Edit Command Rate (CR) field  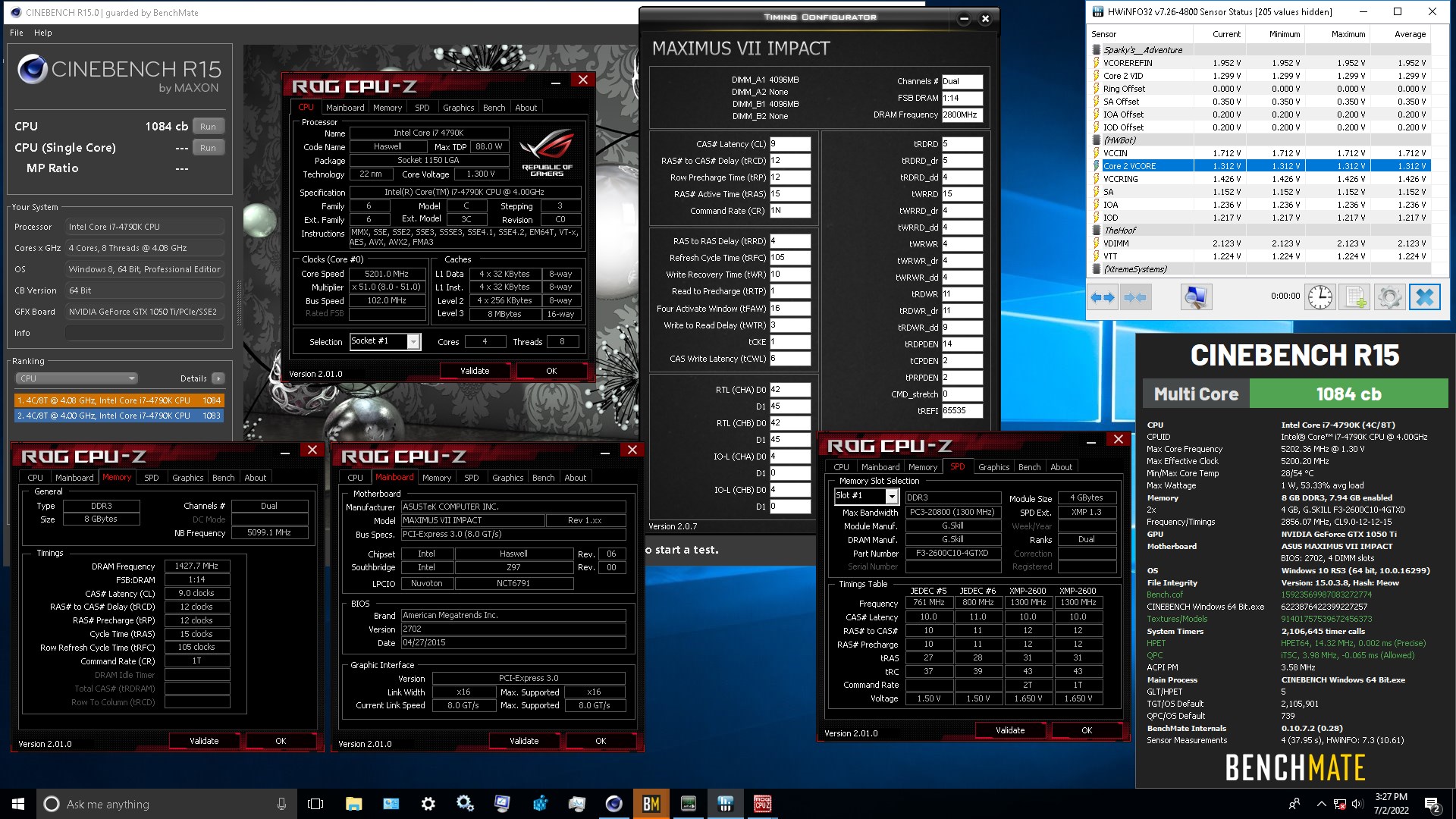(790, 211)
